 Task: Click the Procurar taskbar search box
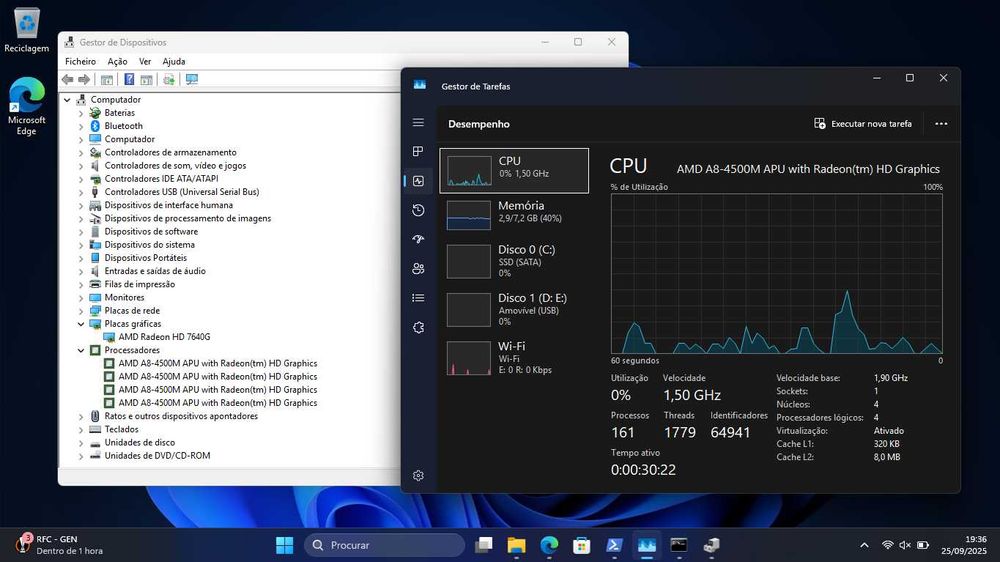click(x=385, y=545)
